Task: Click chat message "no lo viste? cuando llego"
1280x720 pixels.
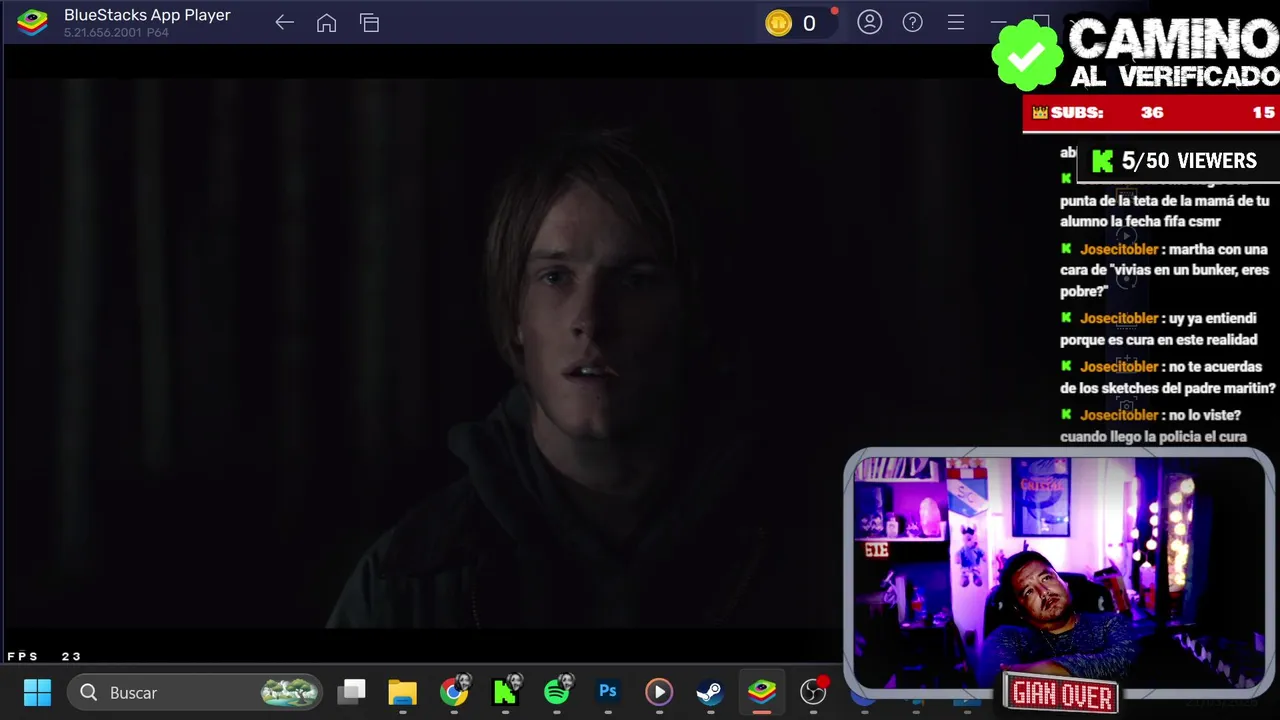Action: point(1153,425)
